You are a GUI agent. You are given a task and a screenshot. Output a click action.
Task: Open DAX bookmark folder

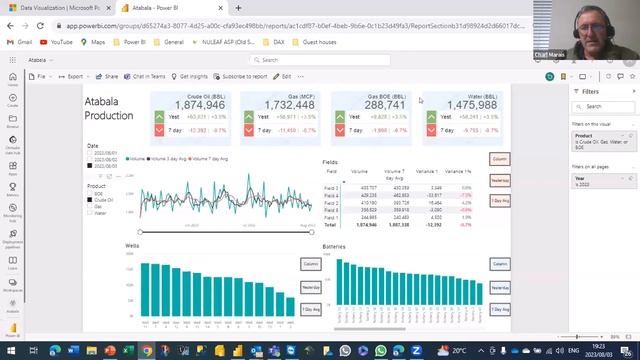pos(273,42)
